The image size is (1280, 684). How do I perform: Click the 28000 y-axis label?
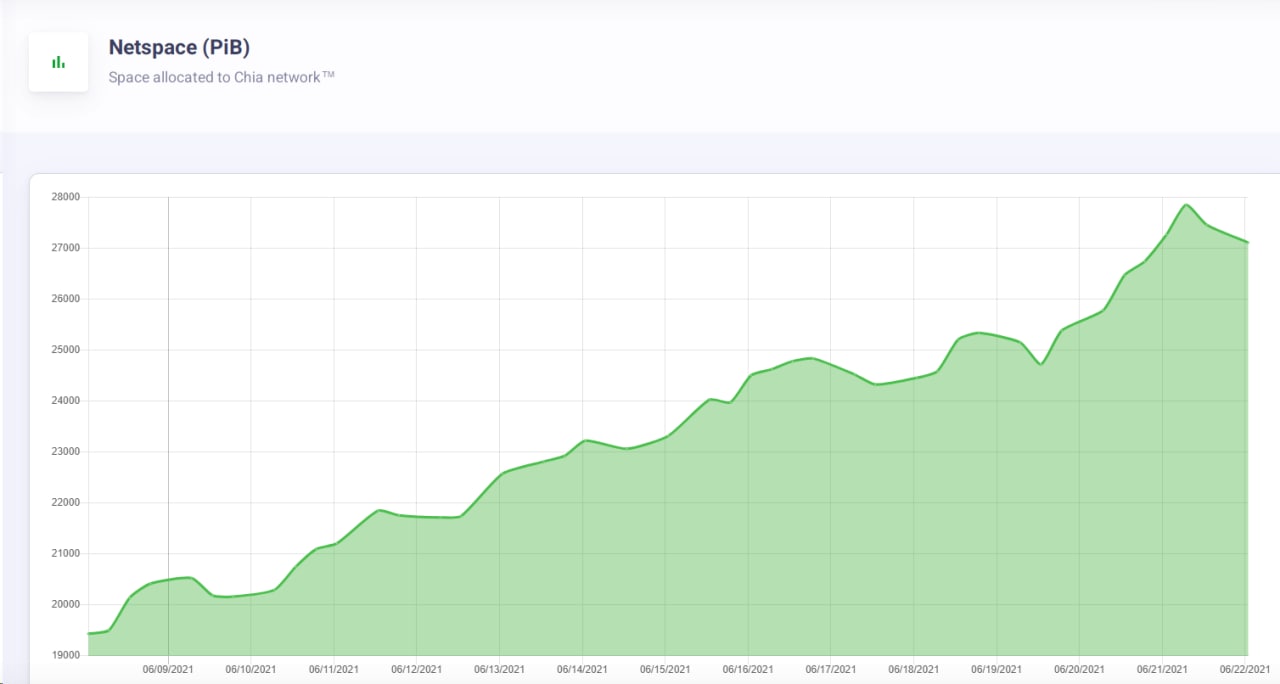coord(65,197)
